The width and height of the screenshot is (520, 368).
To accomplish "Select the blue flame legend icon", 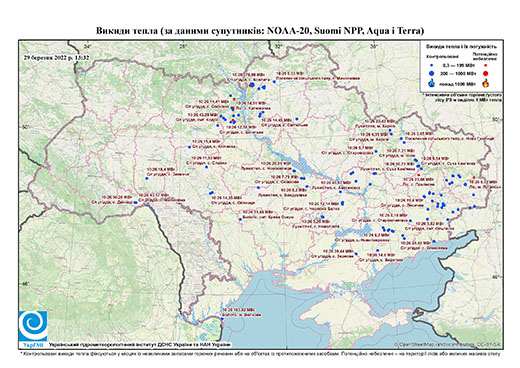I will (432, 83).
